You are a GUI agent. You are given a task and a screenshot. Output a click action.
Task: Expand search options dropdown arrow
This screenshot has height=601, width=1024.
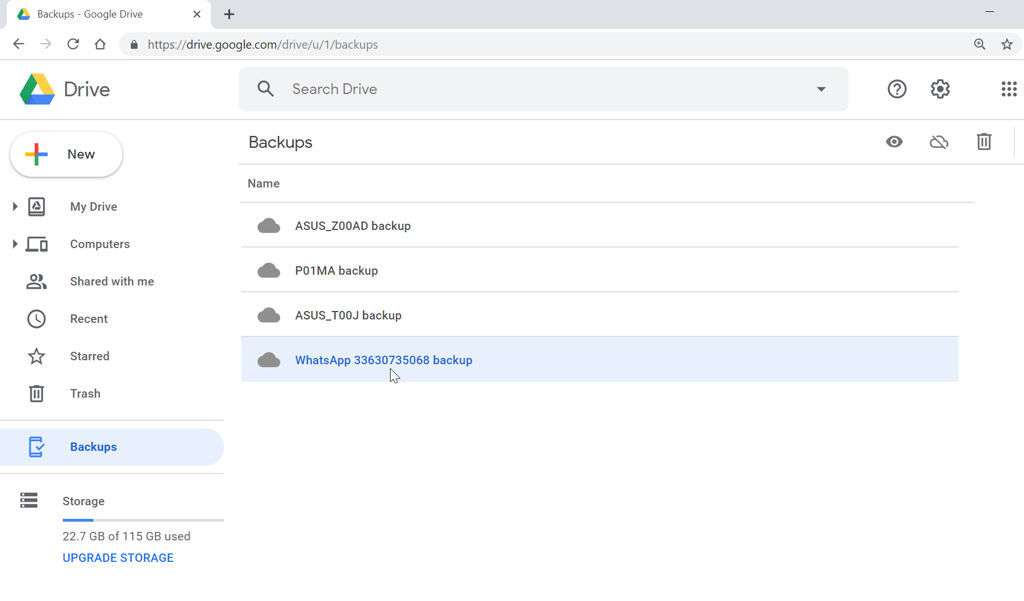coord(821,89)
